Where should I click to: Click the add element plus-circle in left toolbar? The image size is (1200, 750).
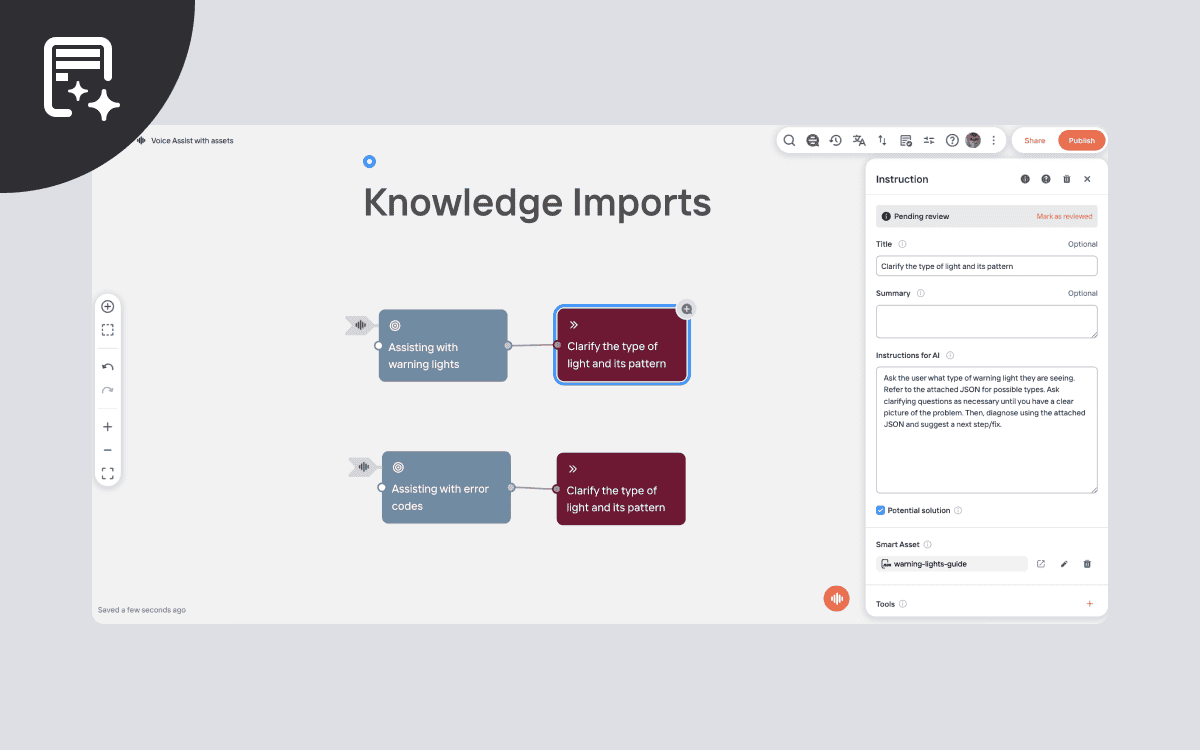(x=108, y=307)
